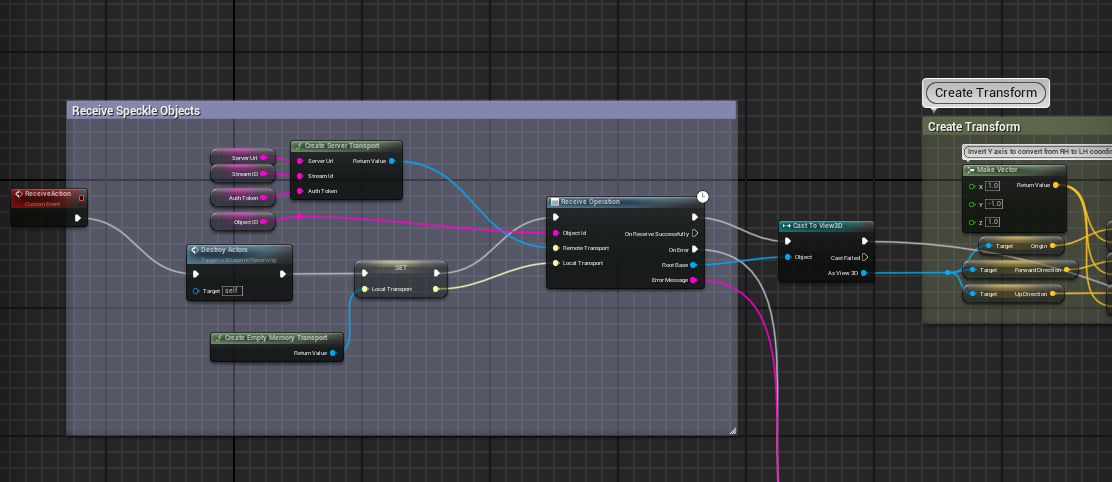Click the Local Transport pin on Receive Operation
Viewport: 1112px width, 482px height.
[x=556, y=263]
